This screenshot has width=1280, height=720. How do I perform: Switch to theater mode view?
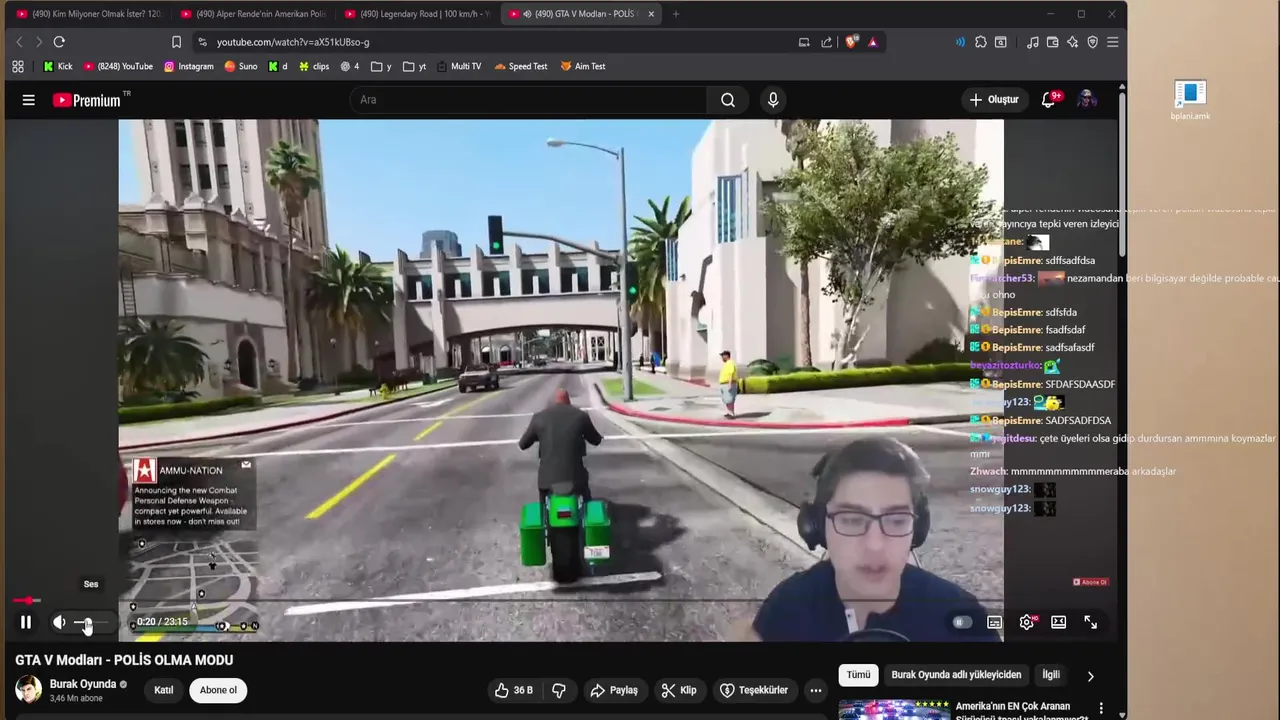point(1059,622)
